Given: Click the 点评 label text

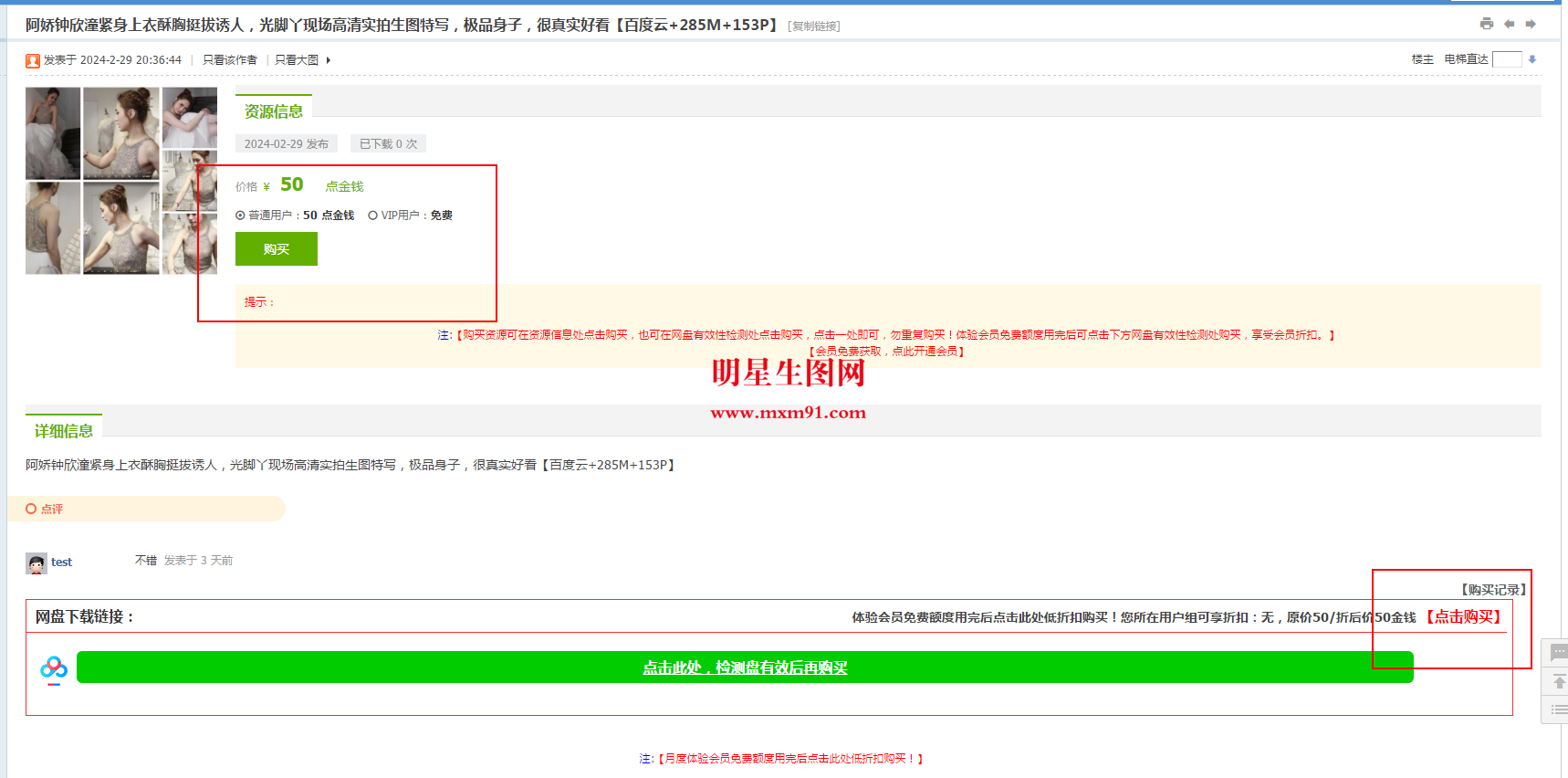Looking at the screenshot, I should point(52,509).
